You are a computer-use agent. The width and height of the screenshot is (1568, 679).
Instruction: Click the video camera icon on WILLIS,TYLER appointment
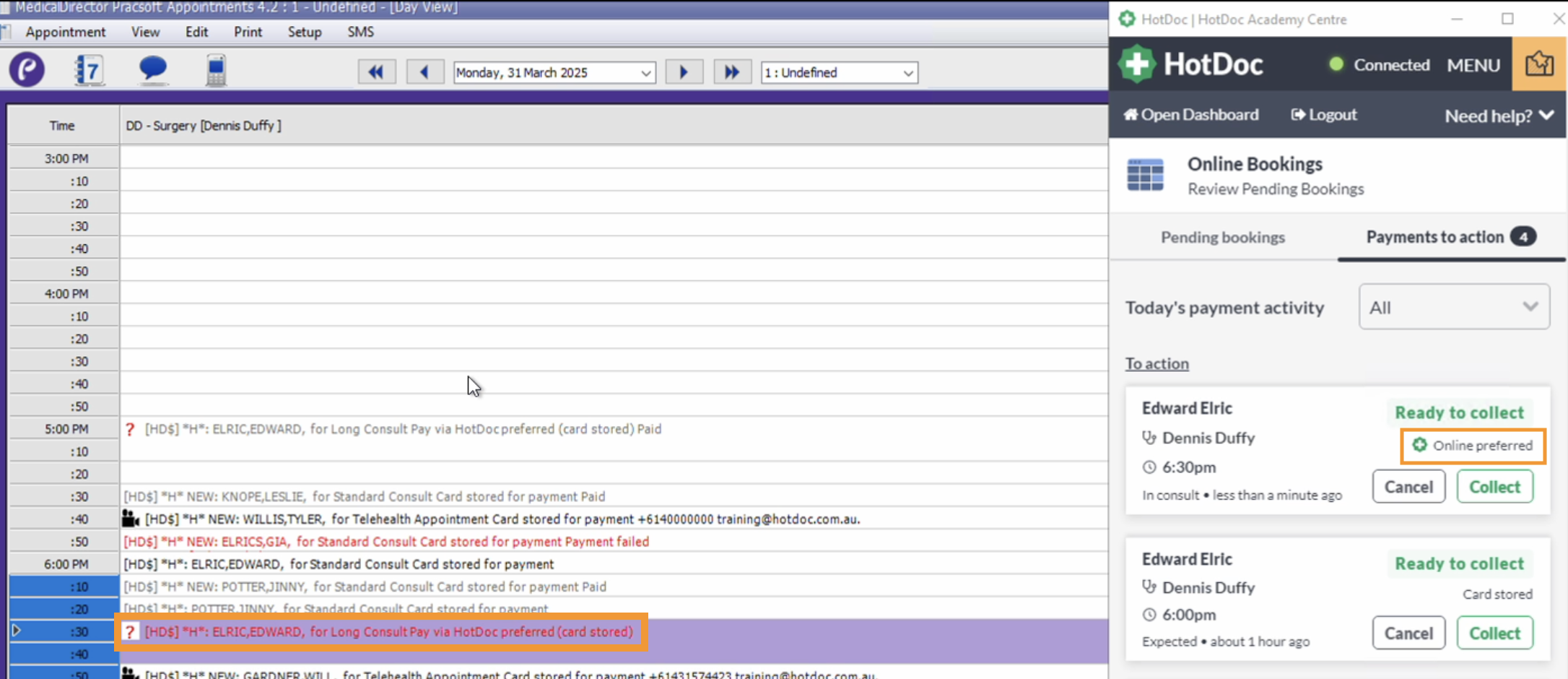pos(131,519)
